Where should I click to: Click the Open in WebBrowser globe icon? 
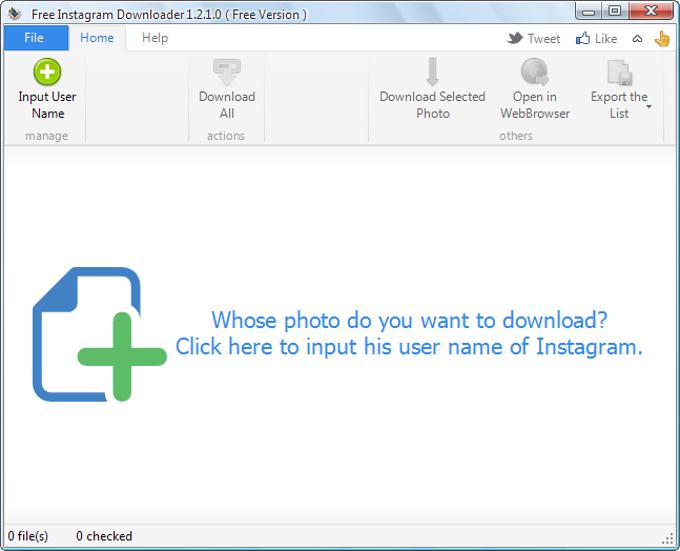click(x=535, y=72)
